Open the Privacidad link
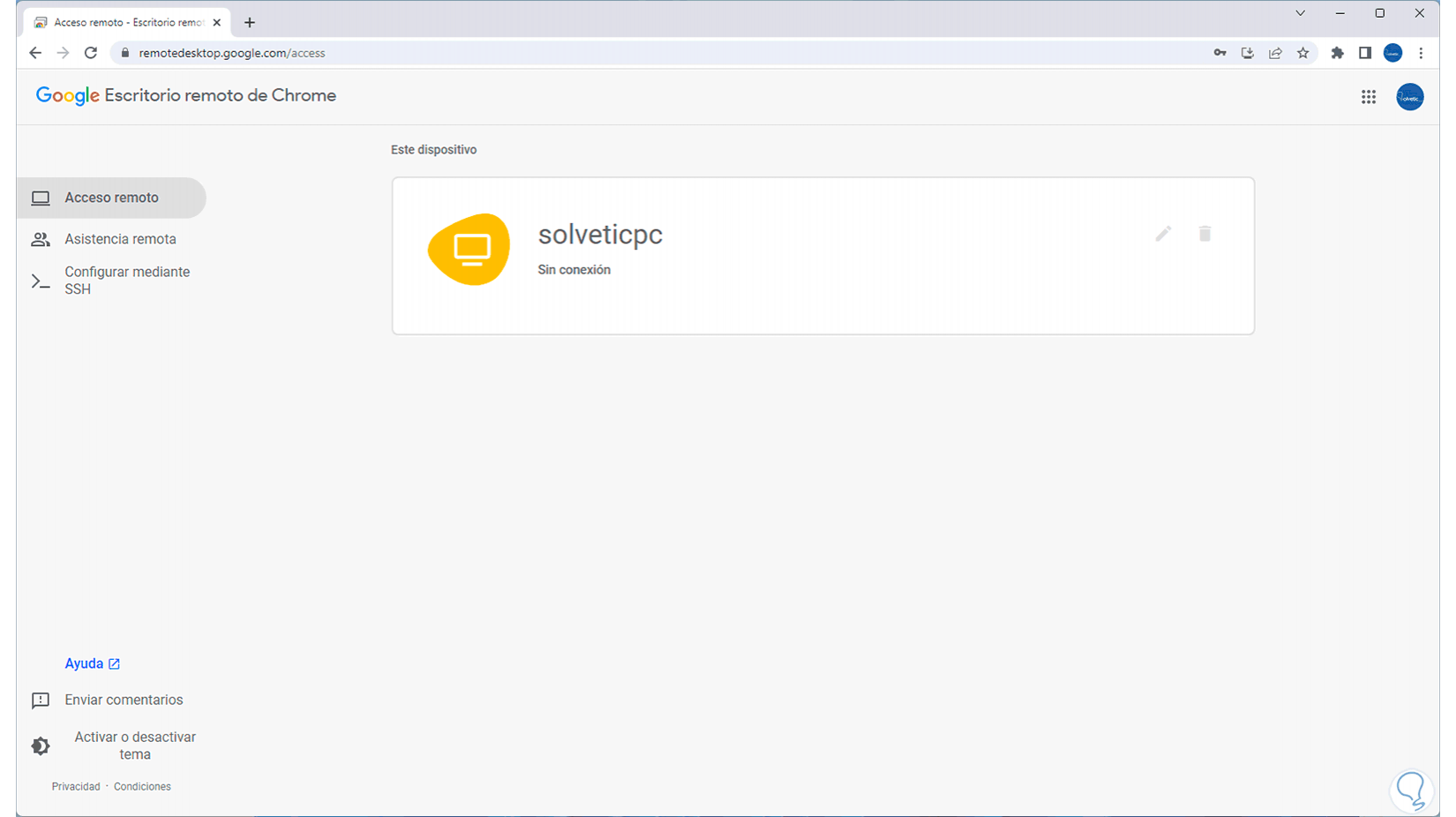 pyautogui.click(x=76, y=786)
